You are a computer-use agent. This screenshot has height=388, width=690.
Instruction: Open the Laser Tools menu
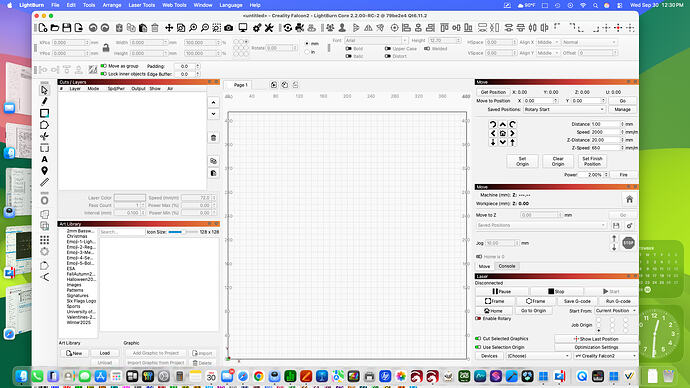point(142,5)
